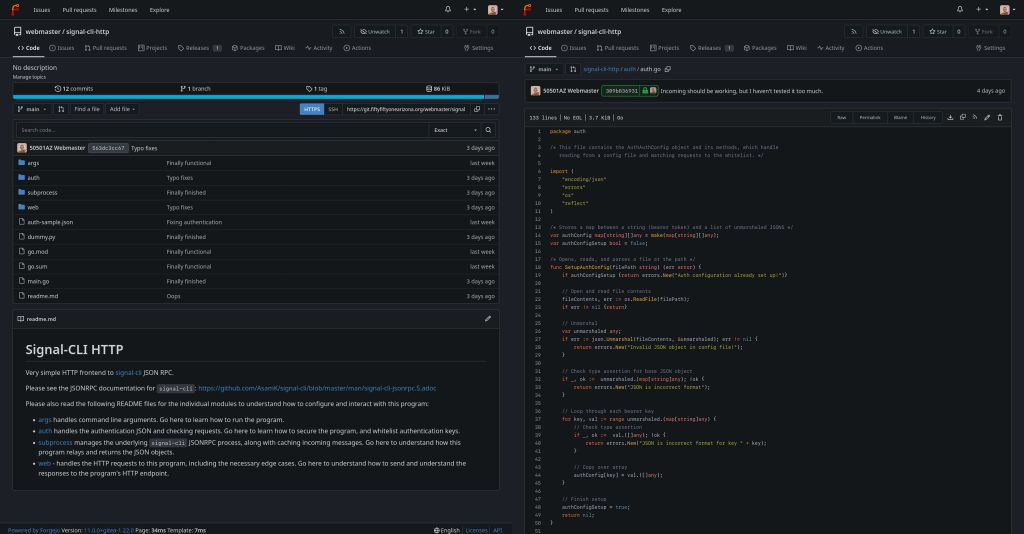The width and height of the screenshot is (1024, 534).
Task: Delete auth.go using the trash icon
Action: coord(999,117)
